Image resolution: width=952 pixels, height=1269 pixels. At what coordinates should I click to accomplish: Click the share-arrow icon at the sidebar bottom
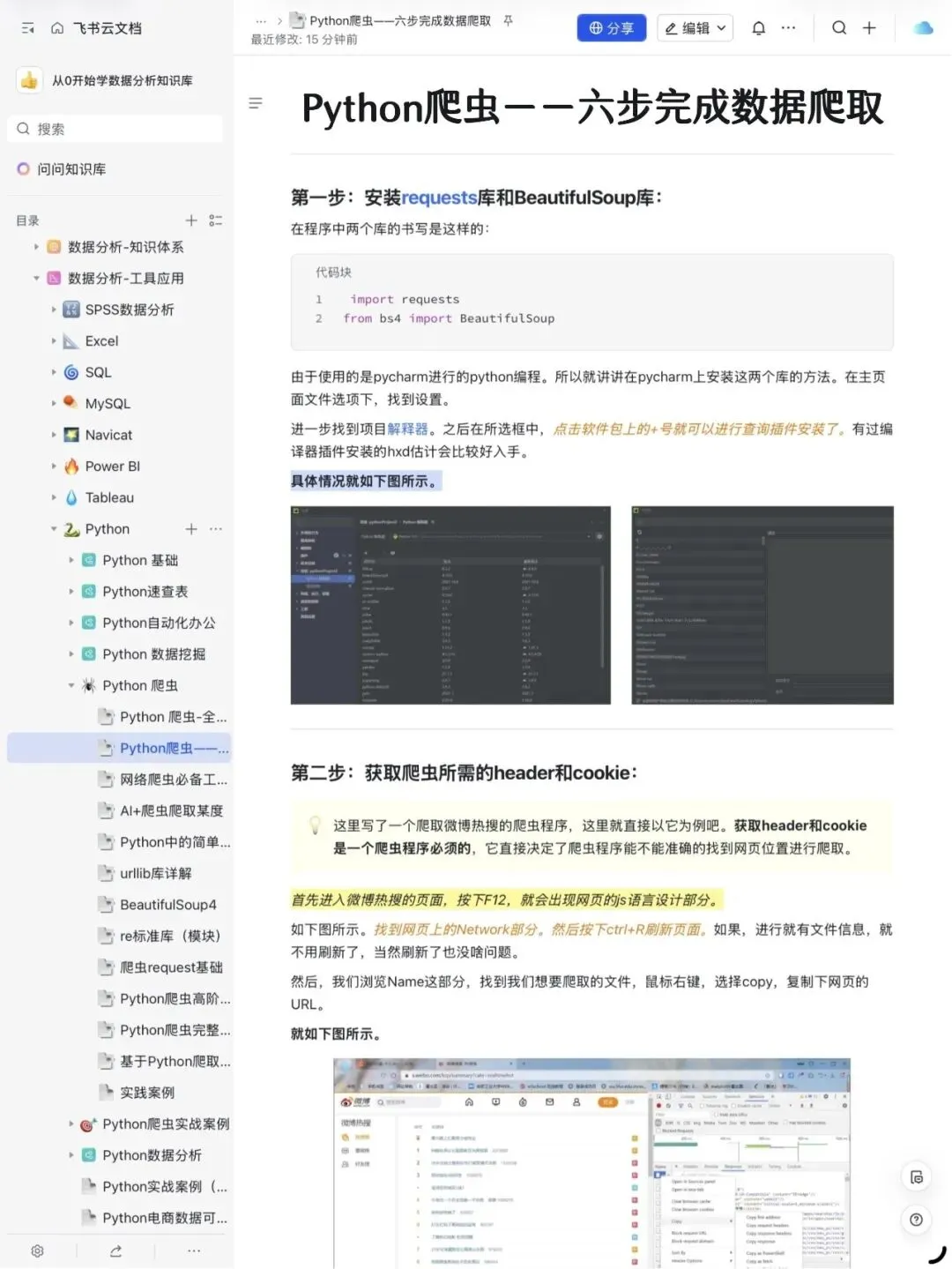coord(115,1250)
